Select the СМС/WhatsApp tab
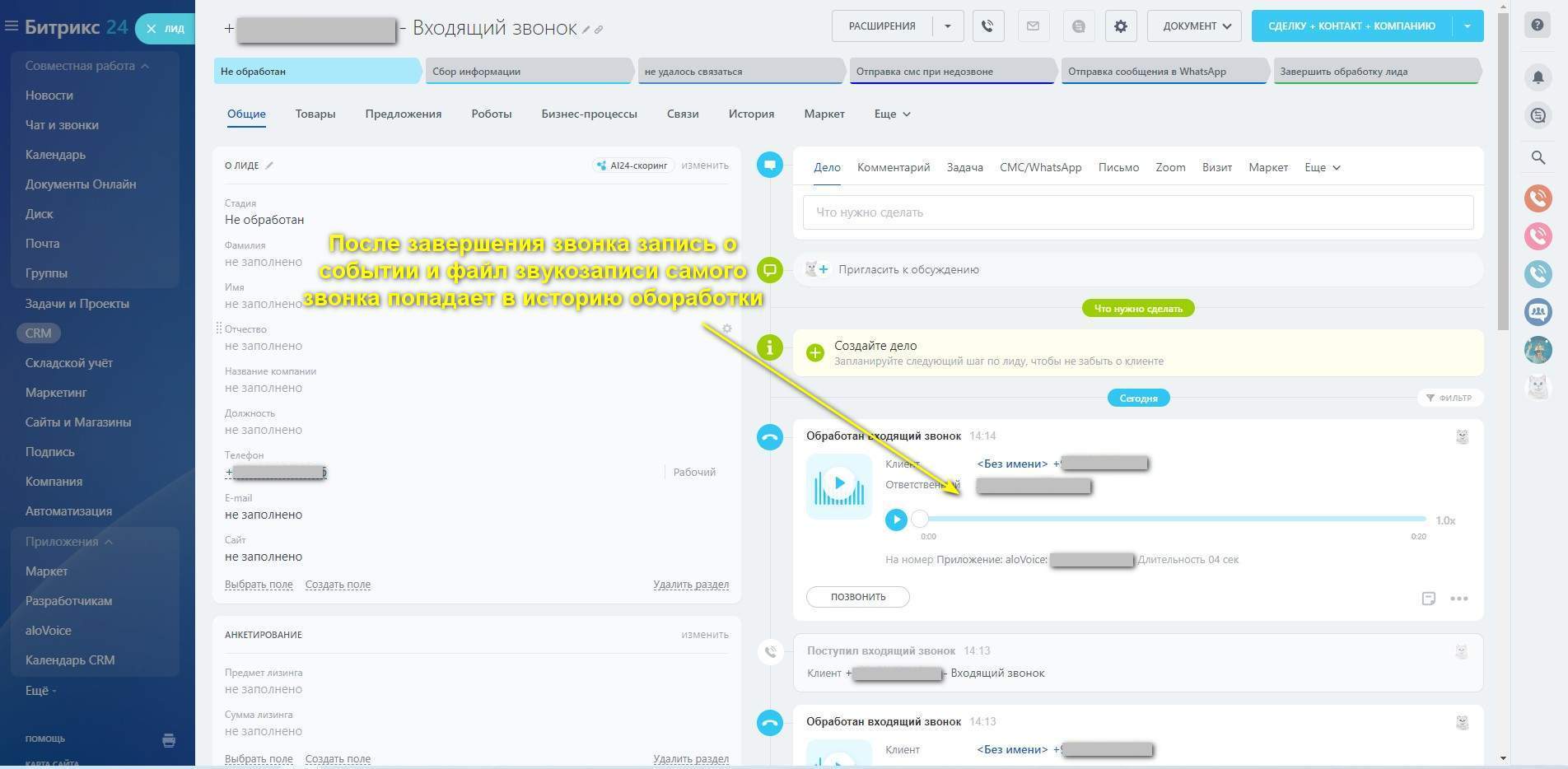 tap(1040, 168)
